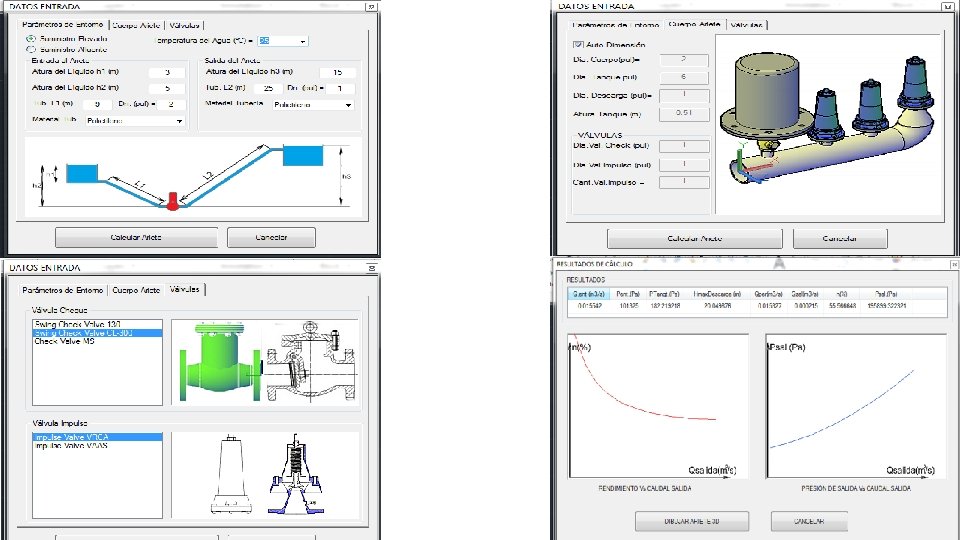Click the Dia. Val. Impulso (pul) field
This screenshot has height=540, width=960.
coord(684,165)
